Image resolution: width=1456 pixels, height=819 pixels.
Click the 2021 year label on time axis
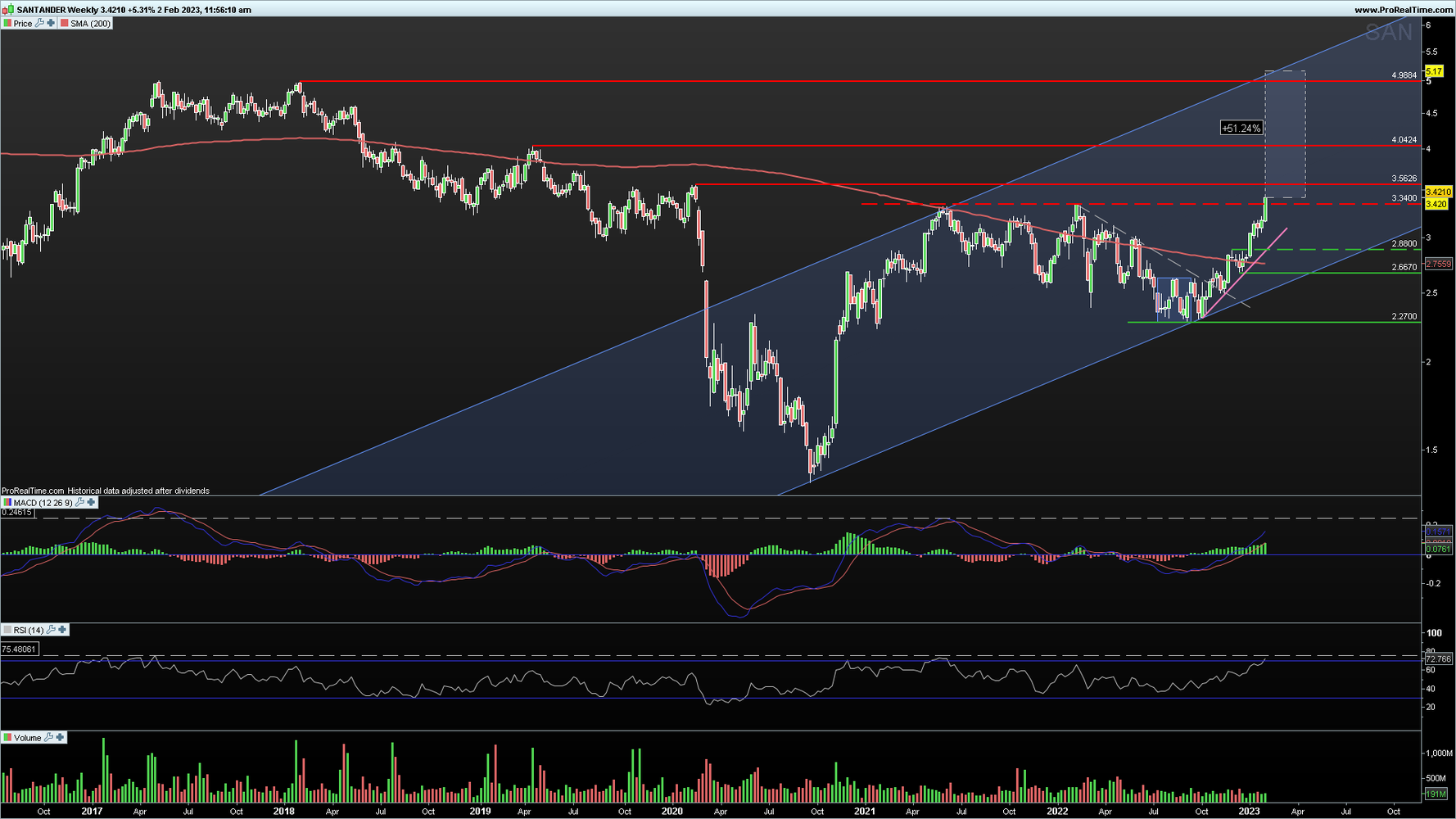coord(864,812)
